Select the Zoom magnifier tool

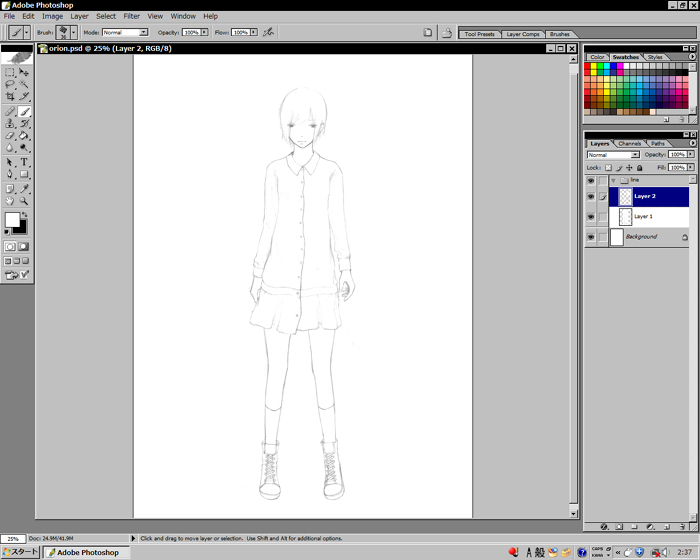coord(24,201)
